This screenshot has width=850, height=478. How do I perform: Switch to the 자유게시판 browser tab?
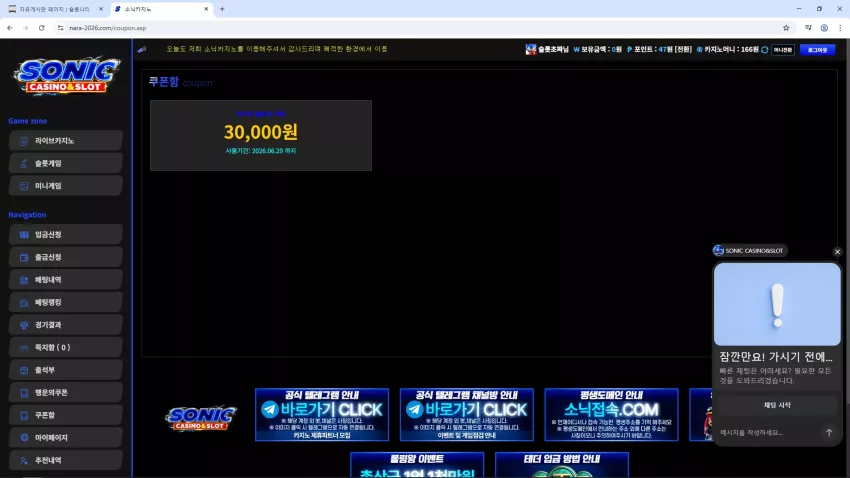pos(55,9)
